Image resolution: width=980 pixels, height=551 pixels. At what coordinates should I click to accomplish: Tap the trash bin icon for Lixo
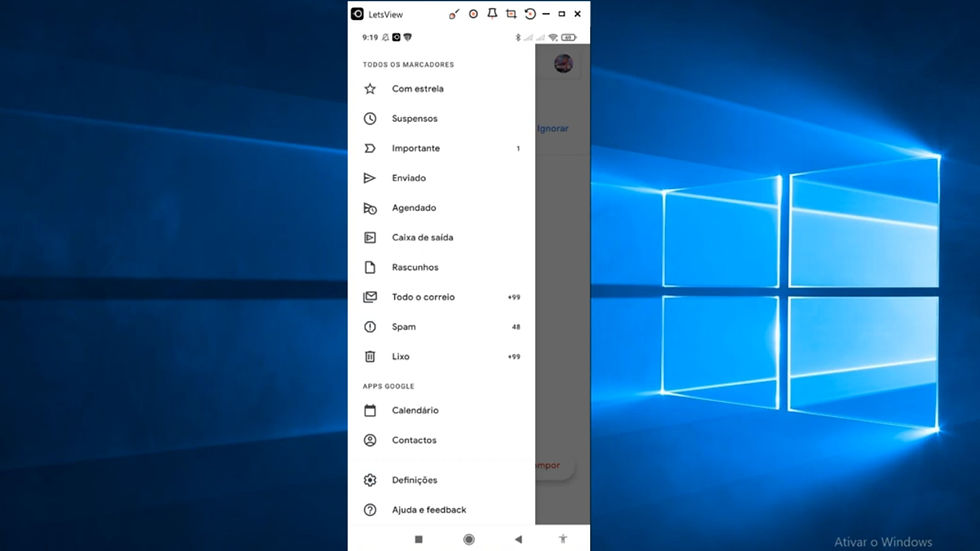(370, 357)
